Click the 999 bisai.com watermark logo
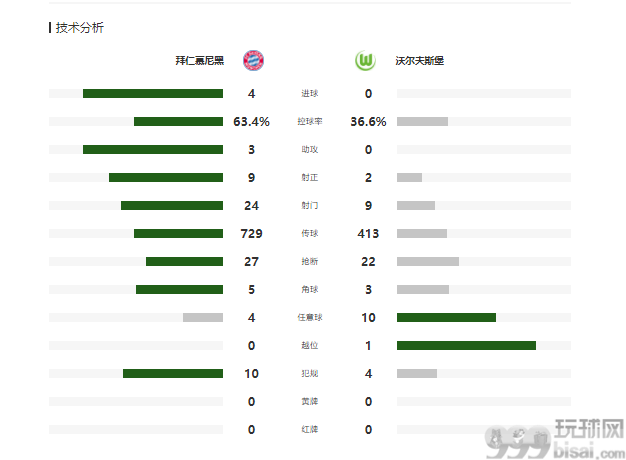This screenshot has width=626, height=460. (x=555, y=439)
